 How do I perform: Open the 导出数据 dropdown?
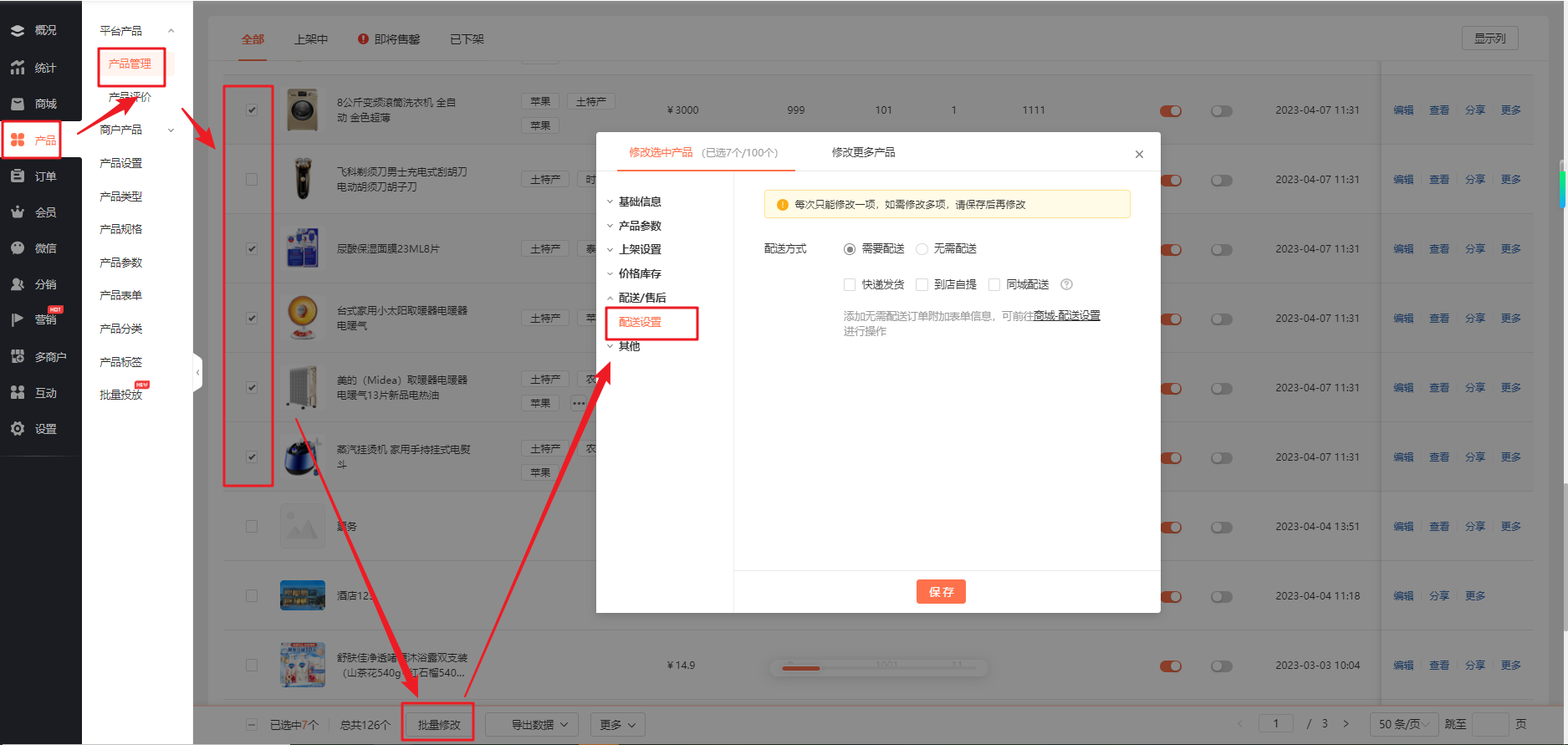click(532, 725)
